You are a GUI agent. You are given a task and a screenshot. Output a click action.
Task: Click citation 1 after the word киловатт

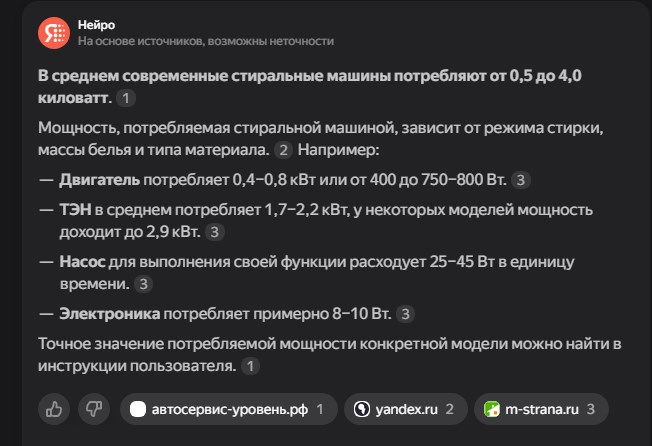point(126,99)
